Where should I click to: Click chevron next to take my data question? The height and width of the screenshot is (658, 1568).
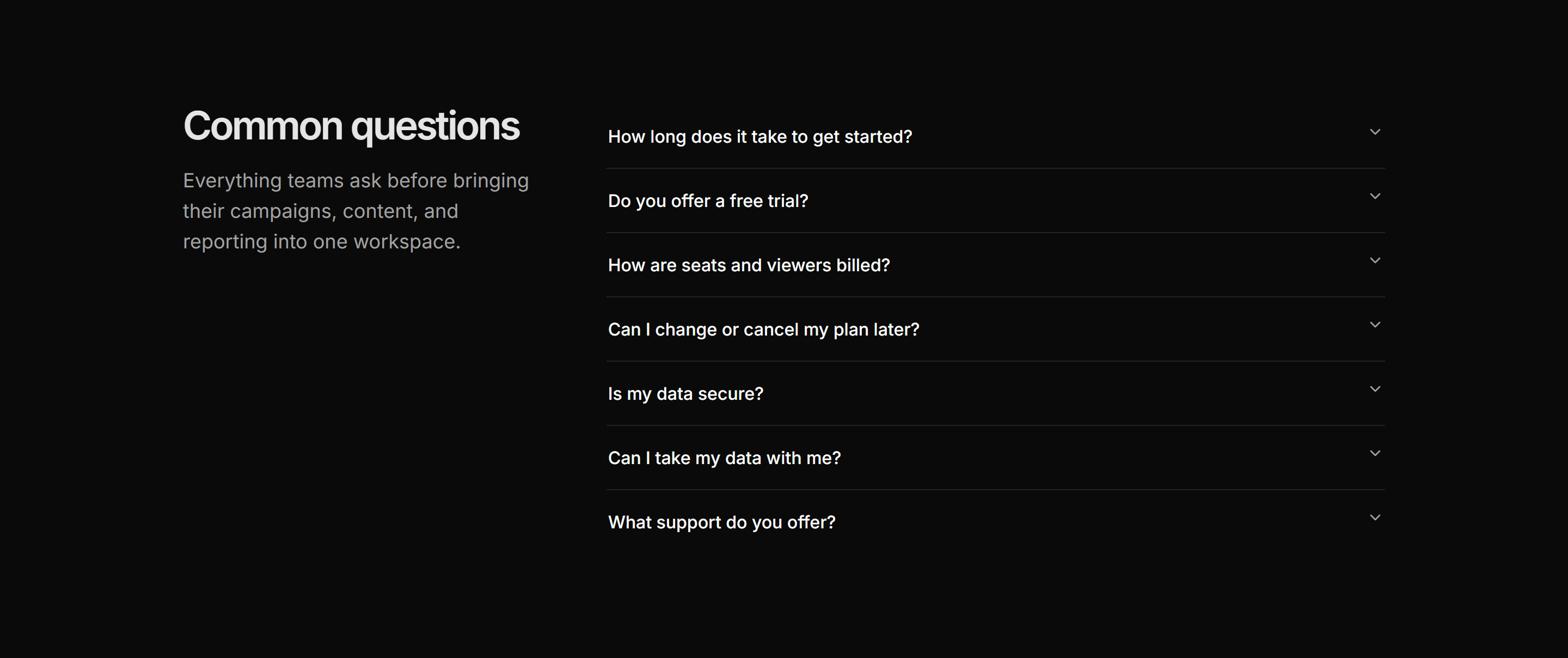pyautogui.click(x=1375, y=453)
